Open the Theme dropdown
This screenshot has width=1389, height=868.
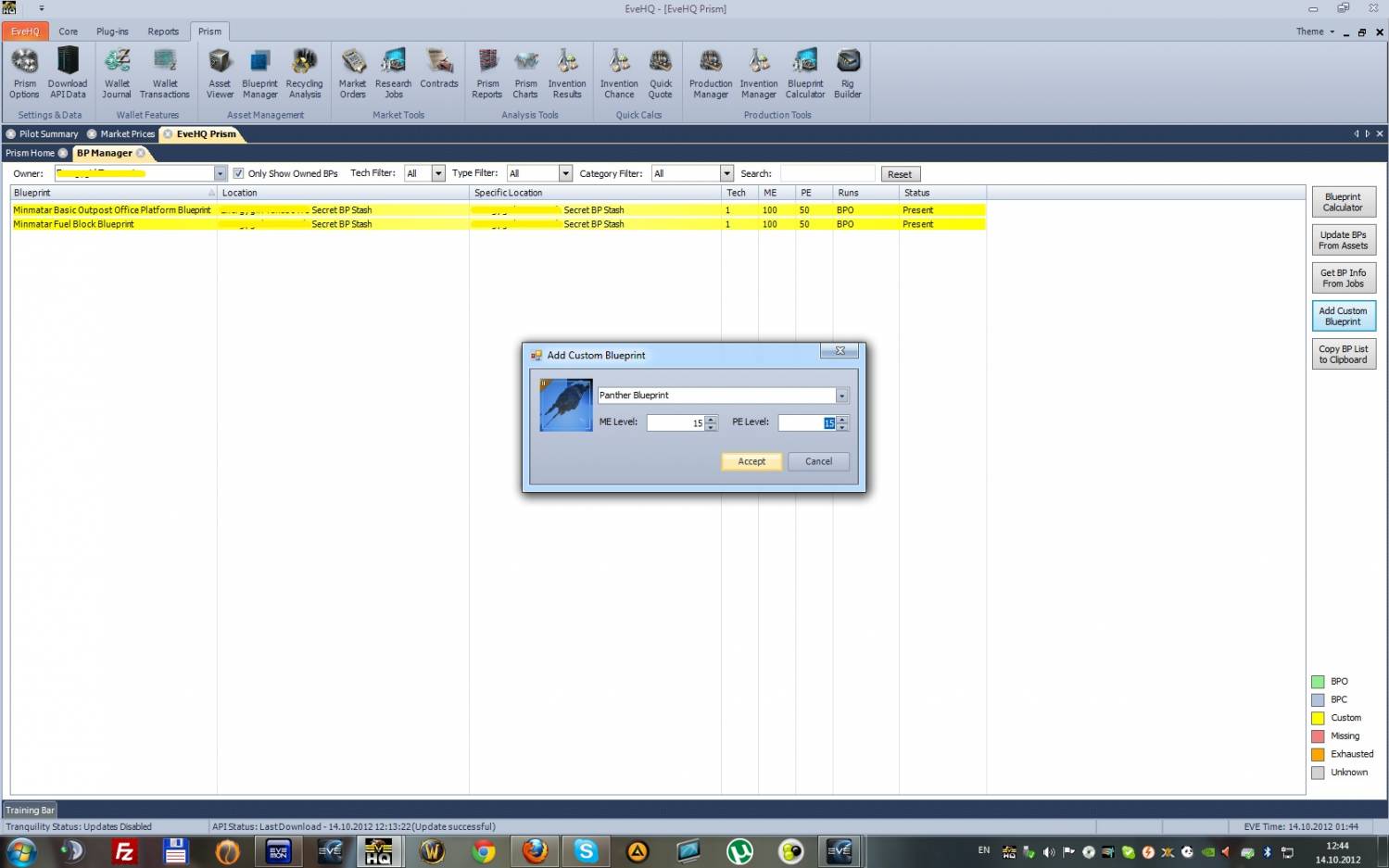[x=1315, y=31]
